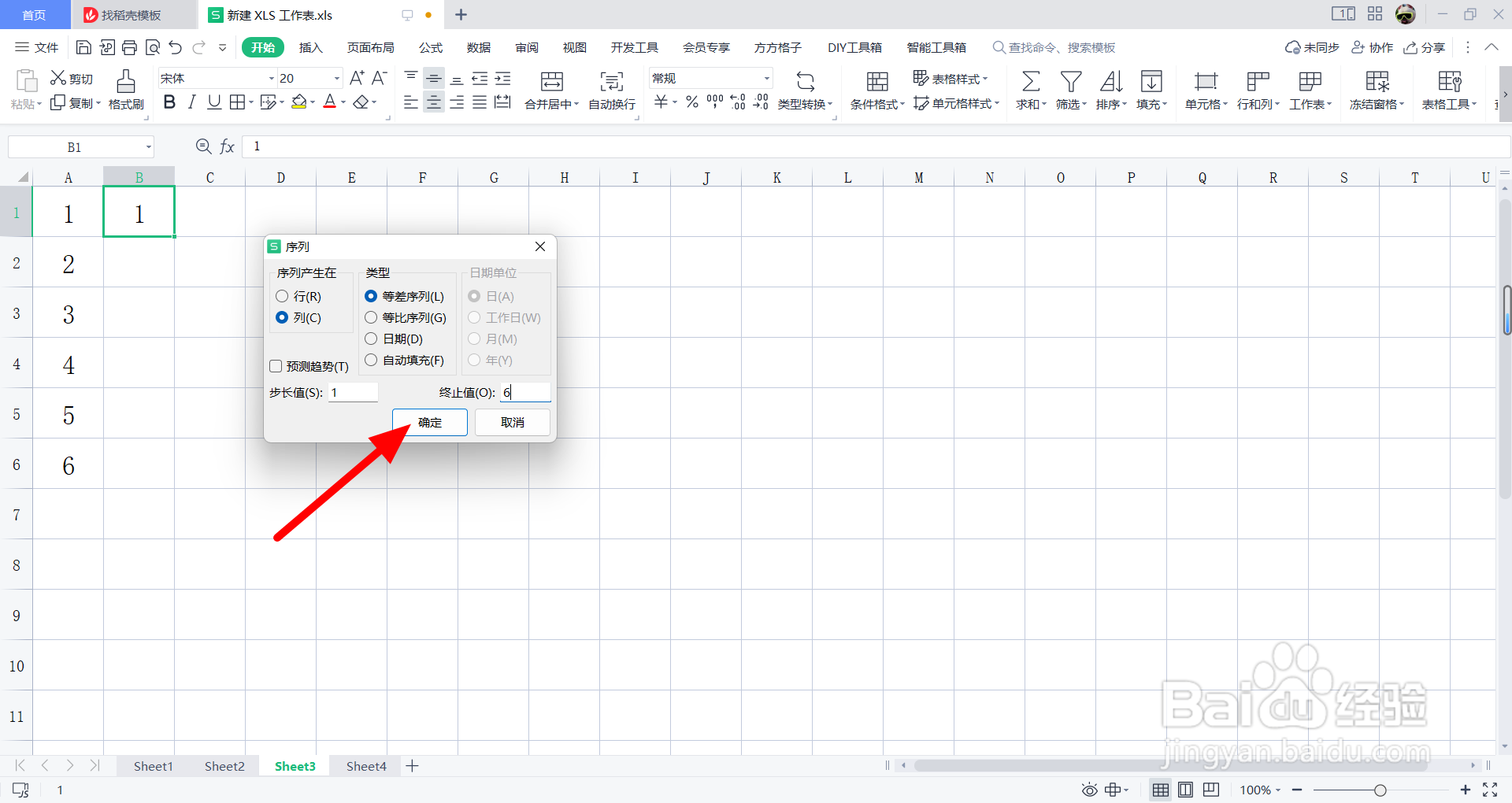Open the font size dropdown
This screenshot has width=1512, height=803.
pyautogui.click(x=337, y=79)
